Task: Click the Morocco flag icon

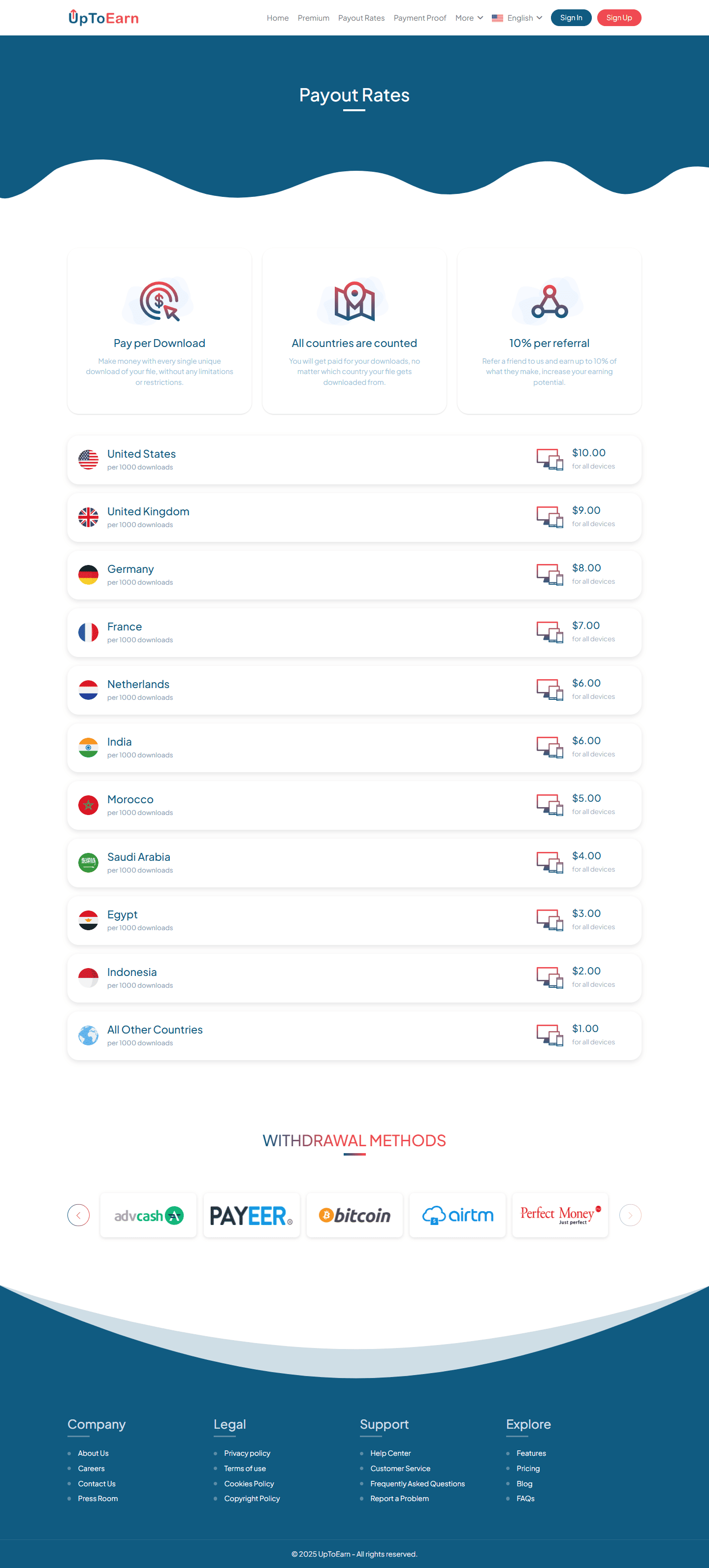Action: click(x=88, y=805)
